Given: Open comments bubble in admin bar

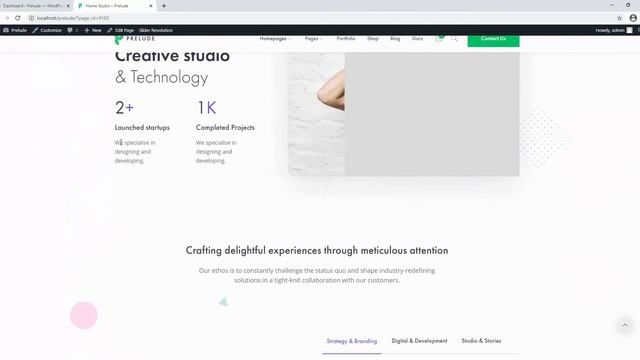Looking at the screenshot, I should click(72, 30).
